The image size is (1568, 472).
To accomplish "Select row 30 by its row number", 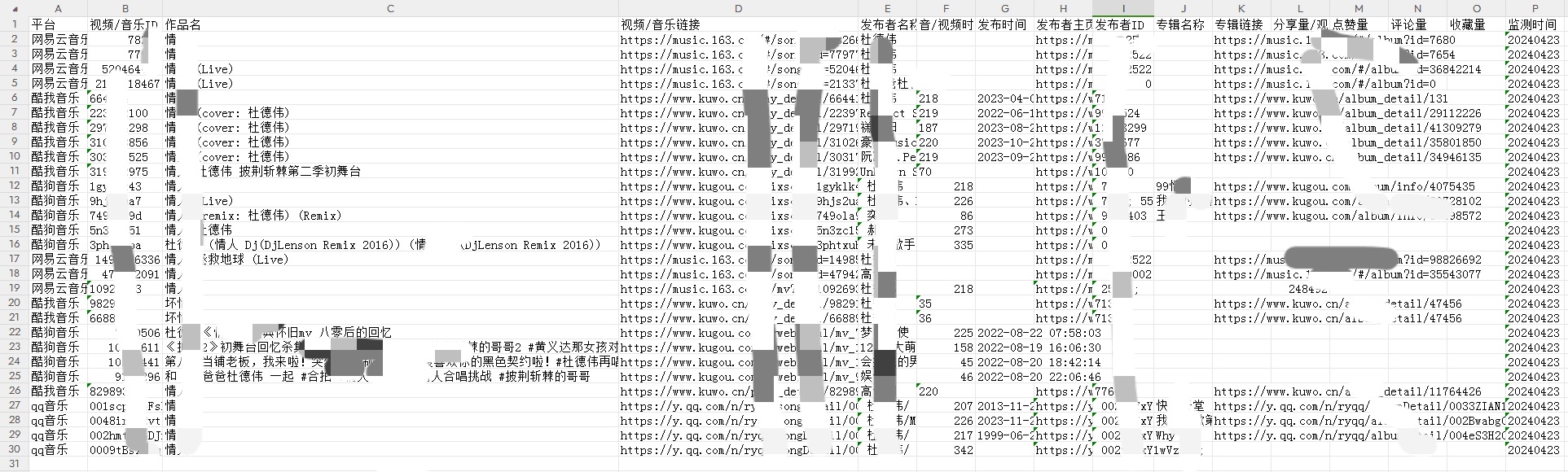I will coord(15,449).
